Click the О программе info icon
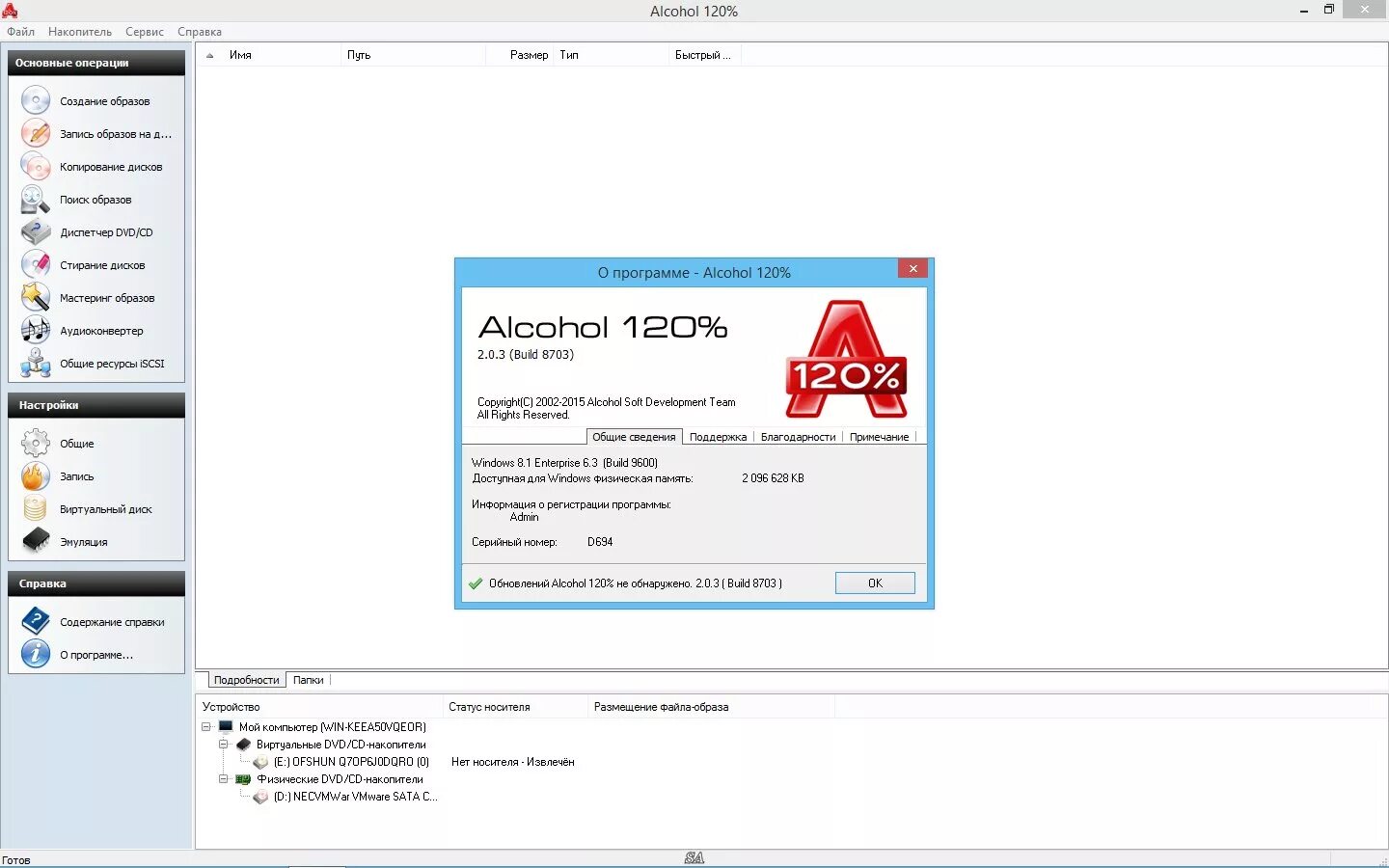 coord(36,654)
